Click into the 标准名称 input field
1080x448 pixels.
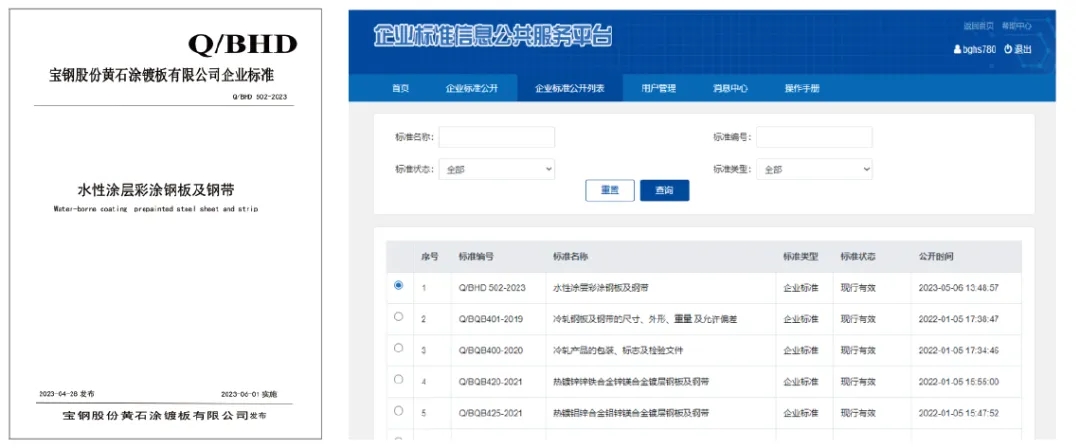(497, 137)
